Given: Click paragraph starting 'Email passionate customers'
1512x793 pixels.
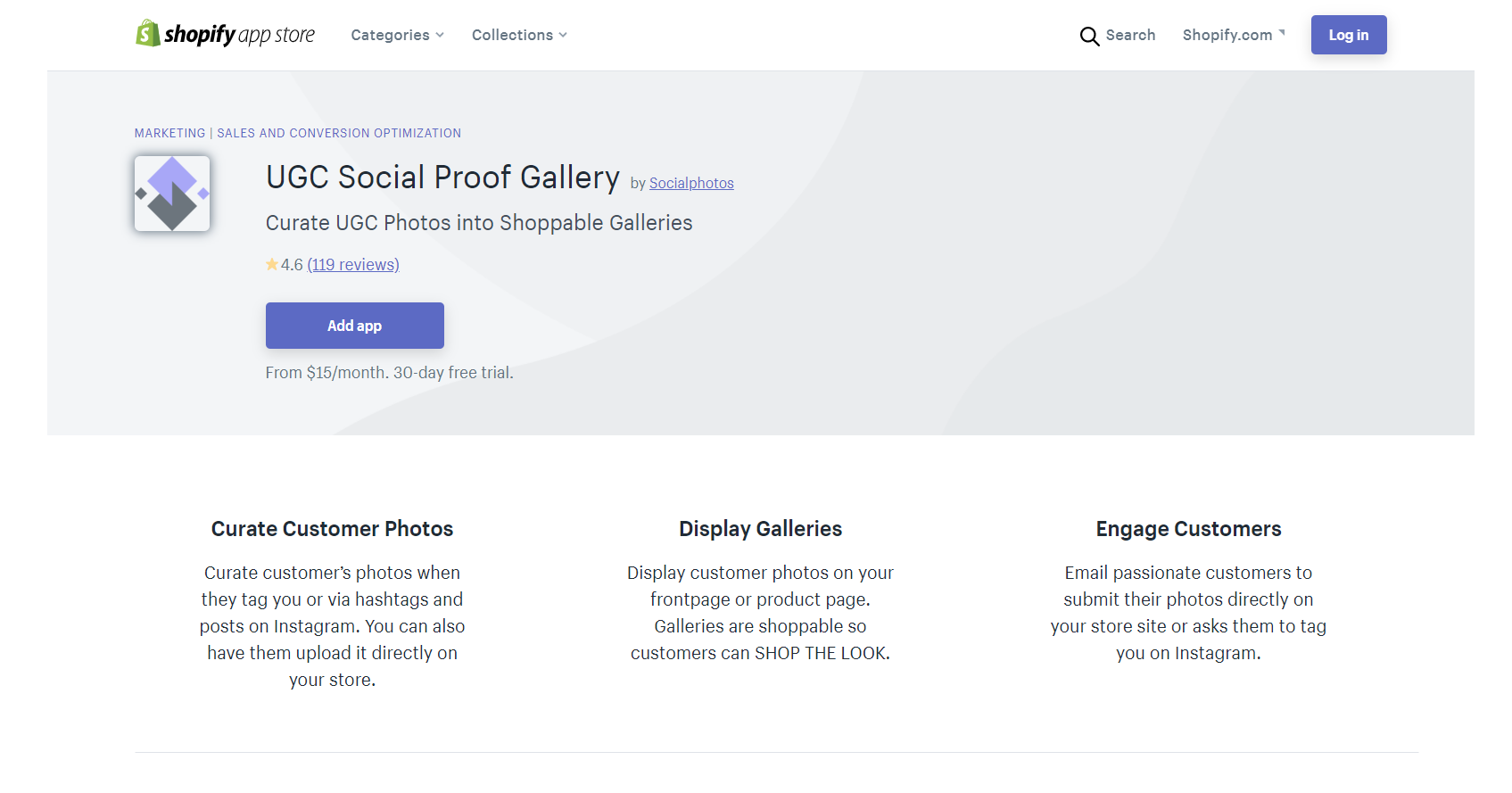Looking at the screenshot, I should [x=1188, y=613].
